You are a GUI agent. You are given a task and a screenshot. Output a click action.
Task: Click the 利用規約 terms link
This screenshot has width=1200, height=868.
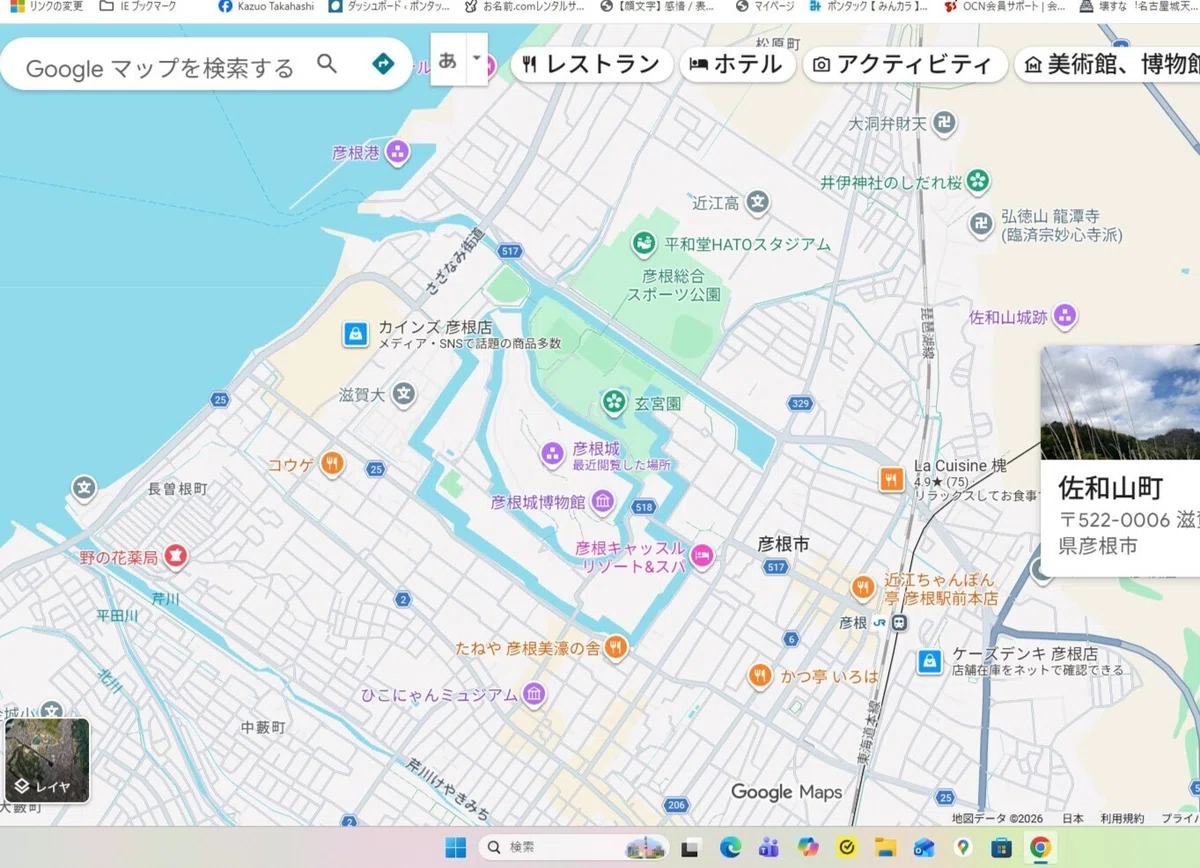point(1122,818)
